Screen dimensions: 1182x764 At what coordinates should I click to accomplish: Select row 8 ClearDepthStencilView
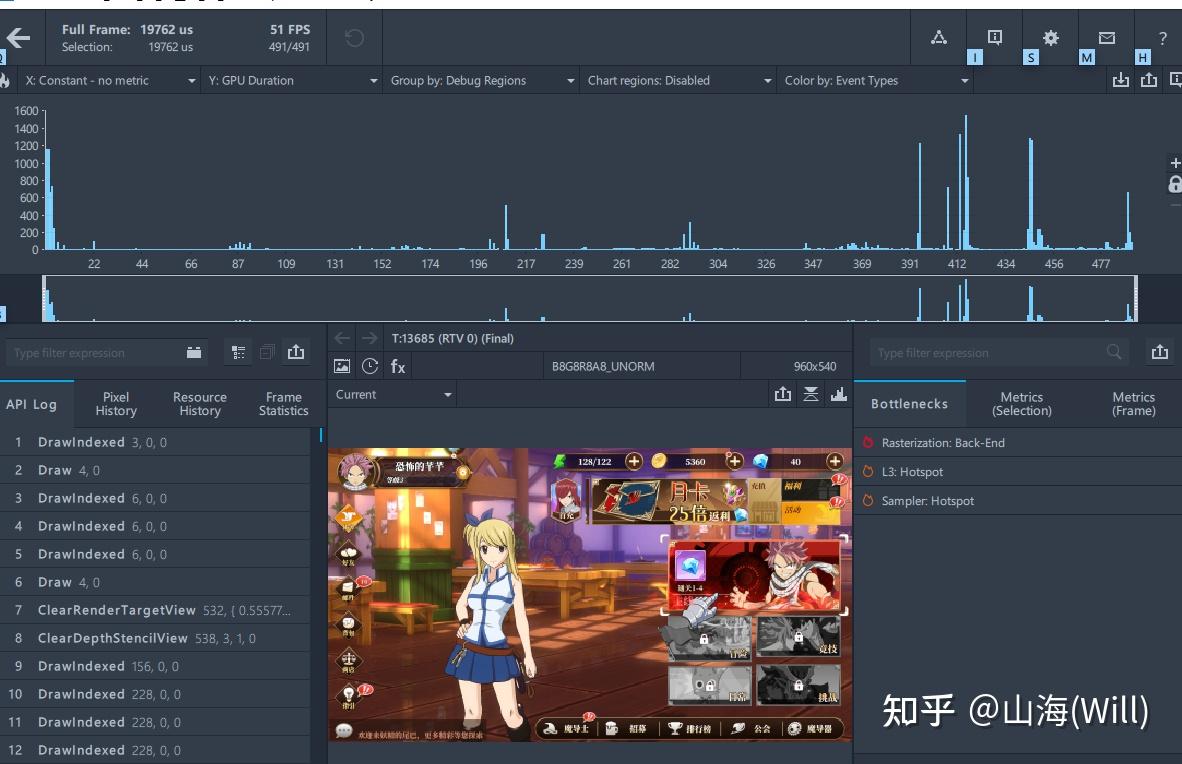click(x=155, y=638)
